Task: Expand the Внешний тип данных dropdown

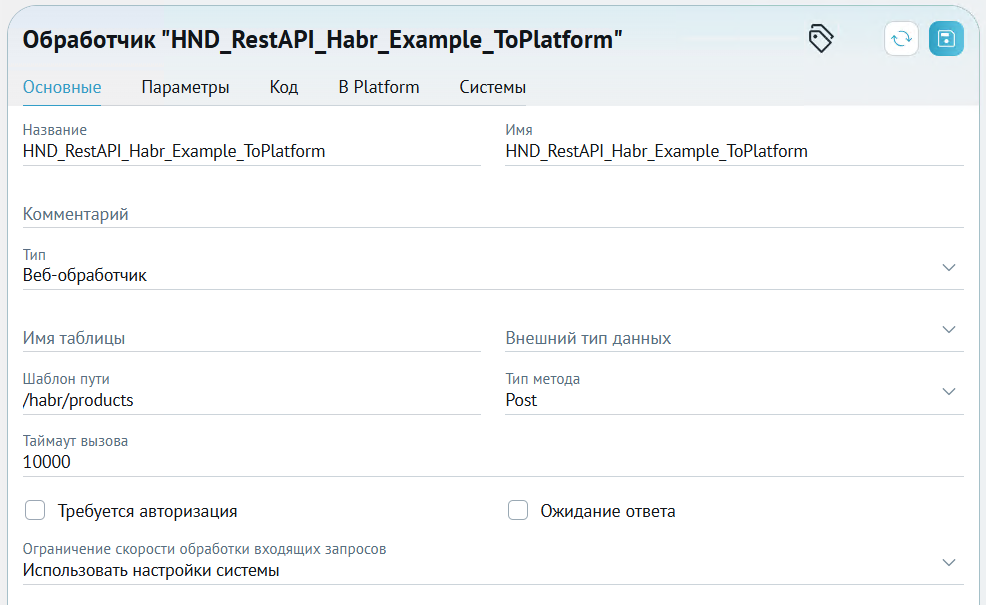Action: pos(949,330)
